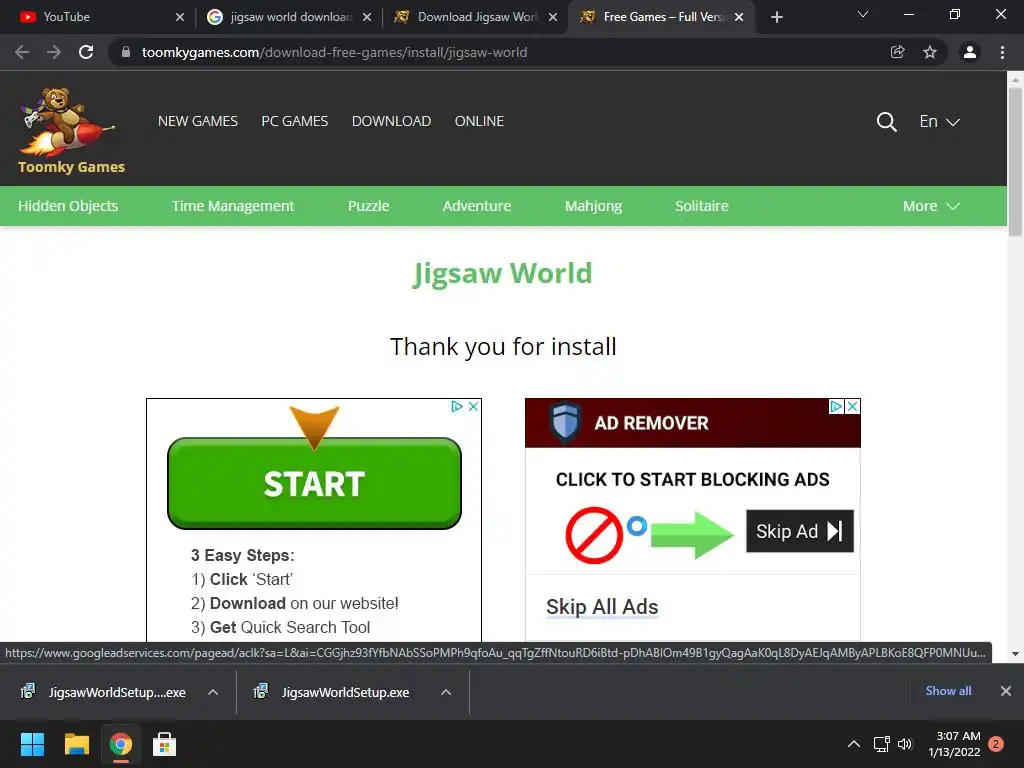Click the padlock site info icon
Viewport: 1024px width, 768px height.
tap(126, 52)
